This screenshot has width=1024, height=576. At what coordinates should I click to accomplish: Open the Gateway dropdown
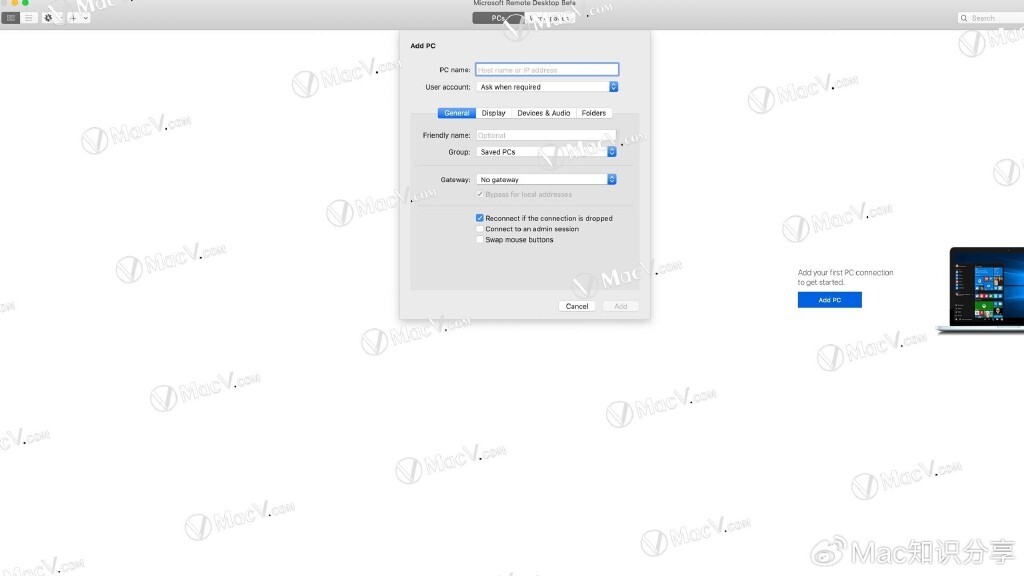pos(546,179)
